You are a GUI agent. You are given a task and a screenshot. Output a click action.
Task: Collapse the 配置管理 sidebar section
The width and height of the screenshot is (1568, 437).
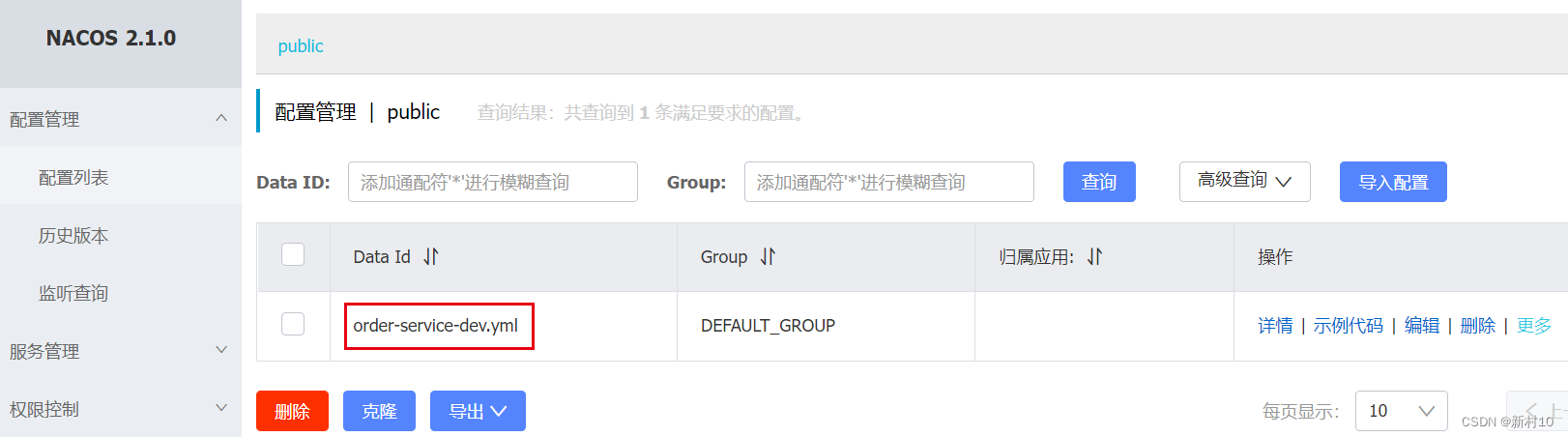tap(220, 118)
